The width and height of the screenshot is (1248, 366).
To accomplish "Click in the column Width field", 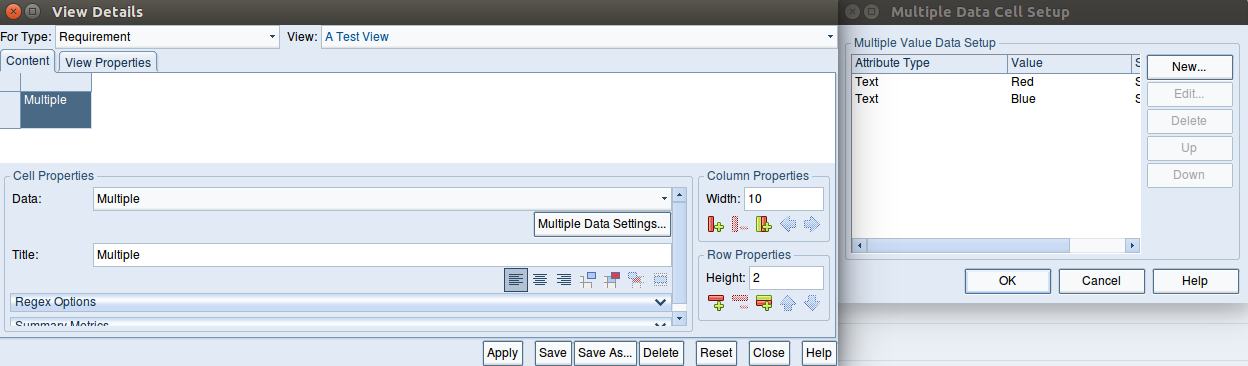I will tap(784, 199).
